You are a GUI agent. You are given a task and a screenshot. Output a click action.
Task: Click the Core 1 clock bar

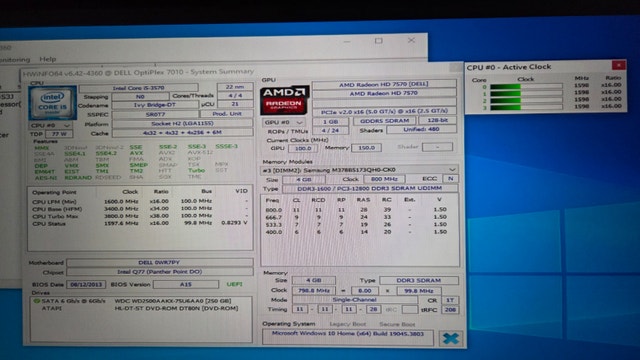click(x=526, y=93)
